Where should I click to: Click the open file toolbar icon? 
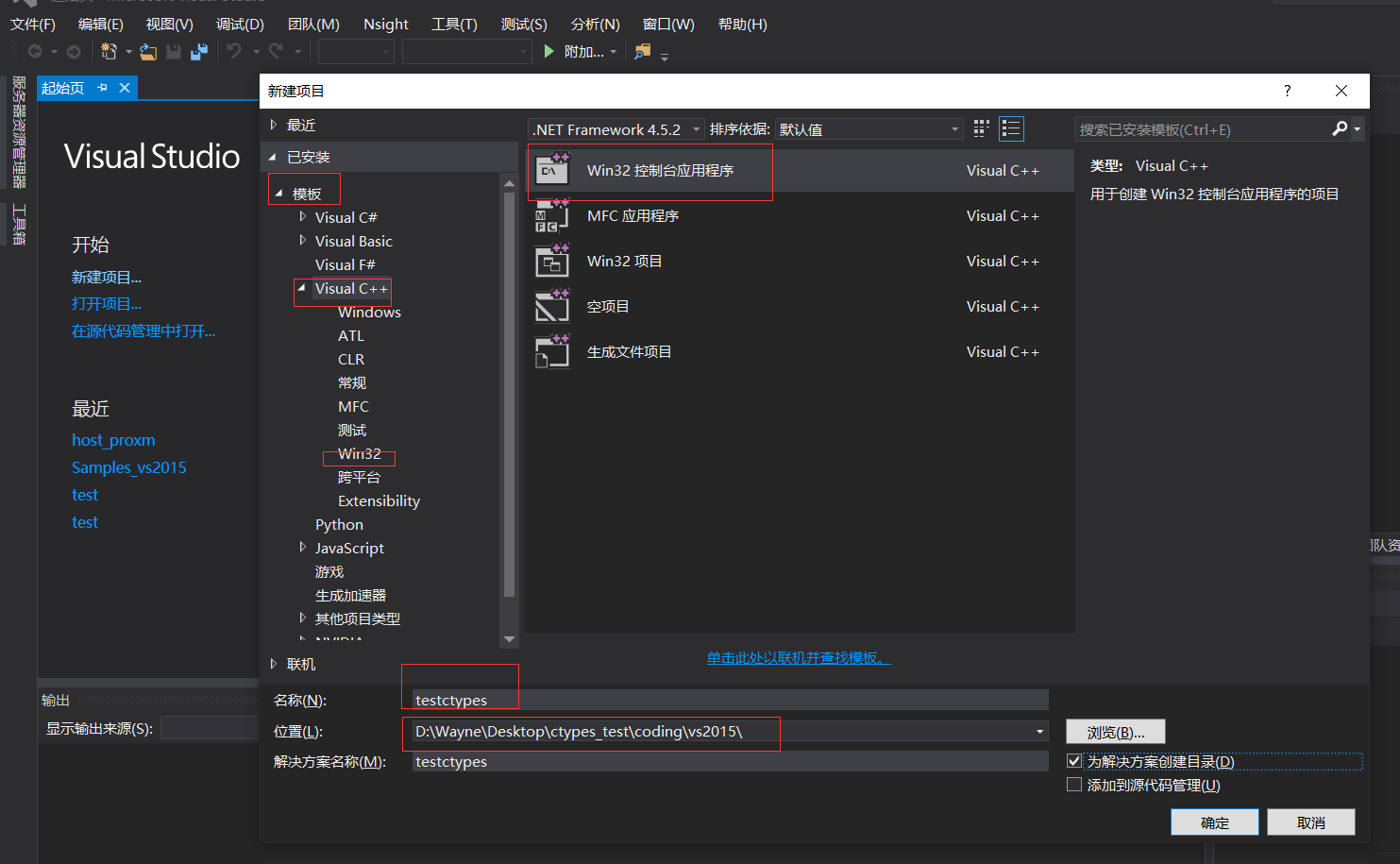click(x=148, y=51)
